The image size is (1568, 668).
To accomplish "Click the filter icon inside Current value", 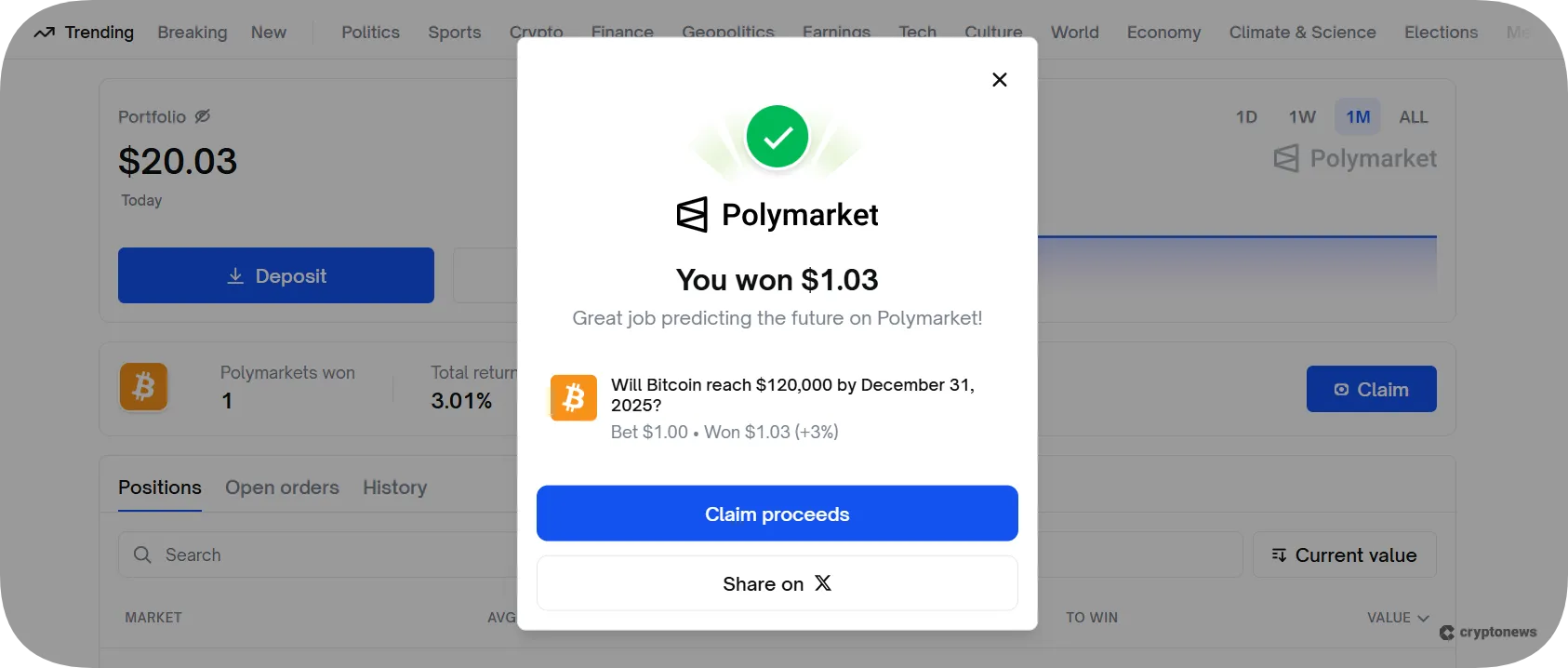I will 1279,554.
